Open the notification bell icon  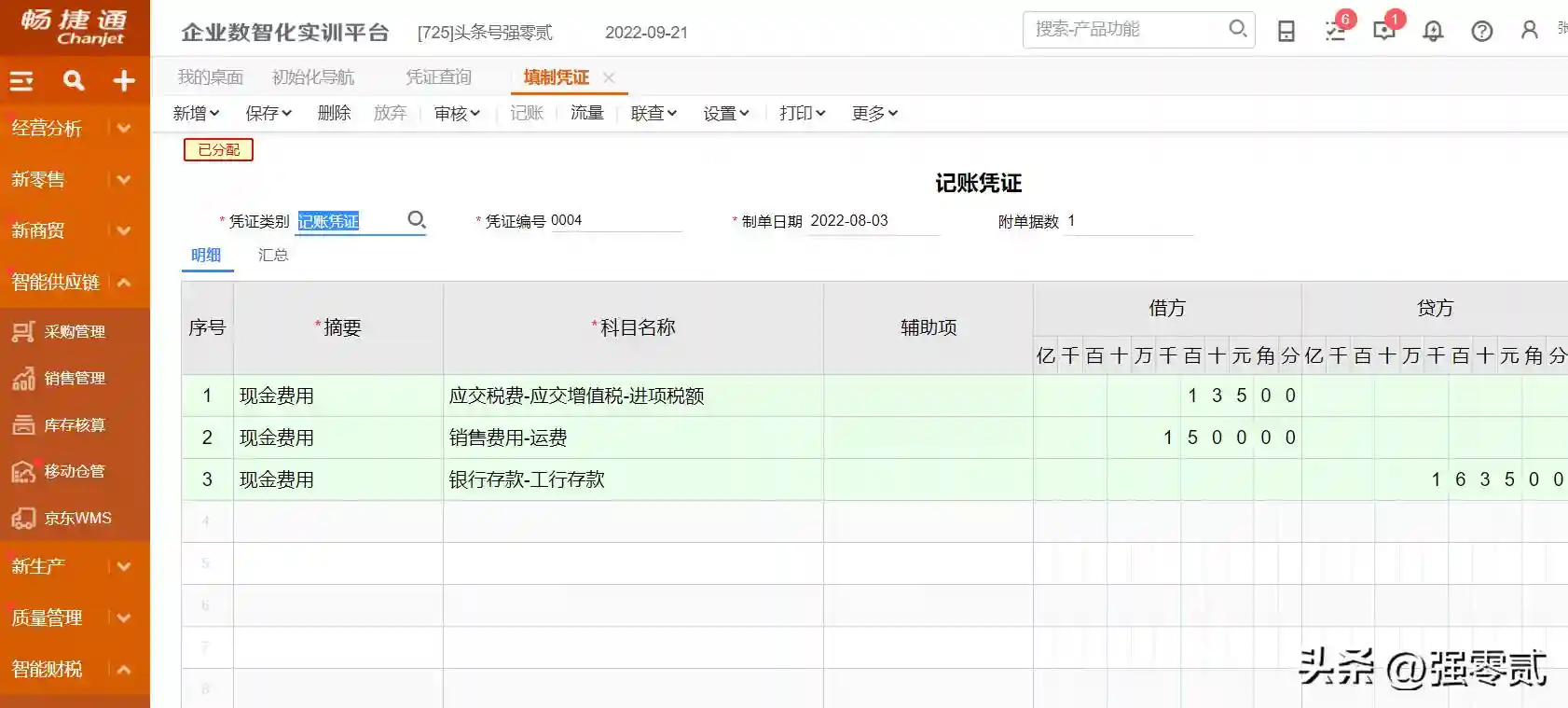1433,31
